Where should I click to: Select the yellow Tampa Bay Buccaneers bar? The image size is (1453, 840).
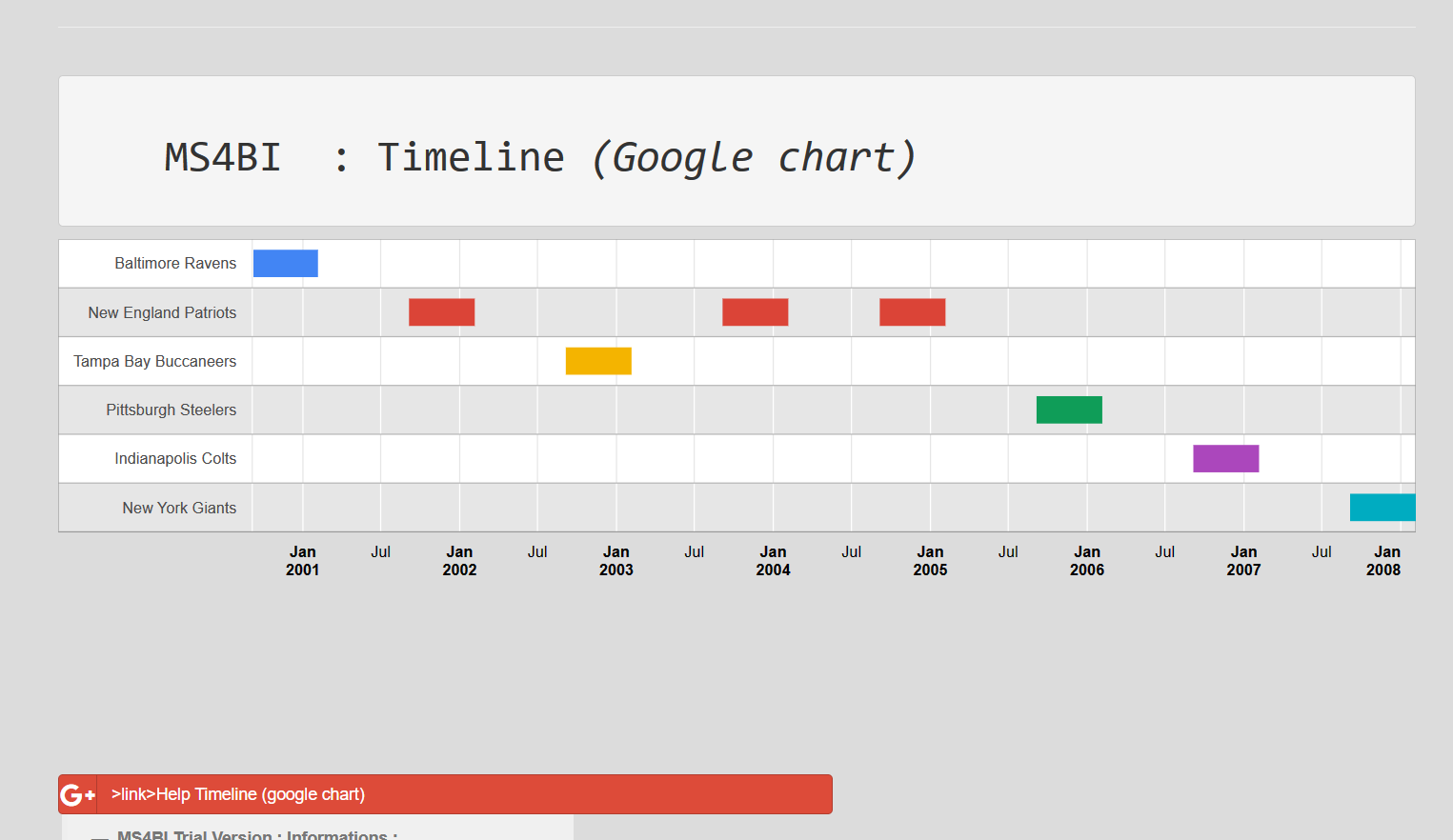point(598,361)
